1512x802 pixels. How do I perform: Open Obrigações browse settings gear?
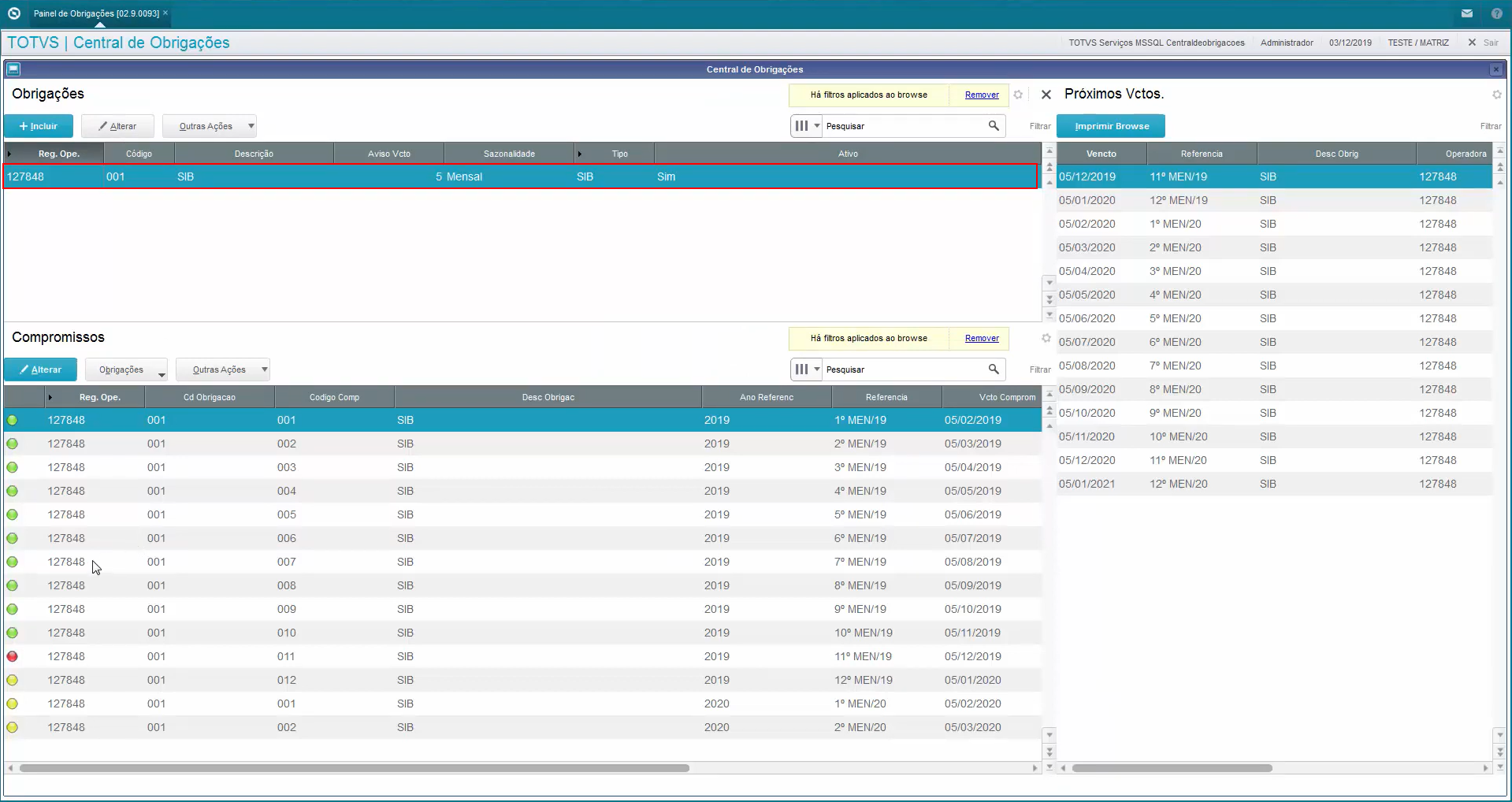point(1018,95)
